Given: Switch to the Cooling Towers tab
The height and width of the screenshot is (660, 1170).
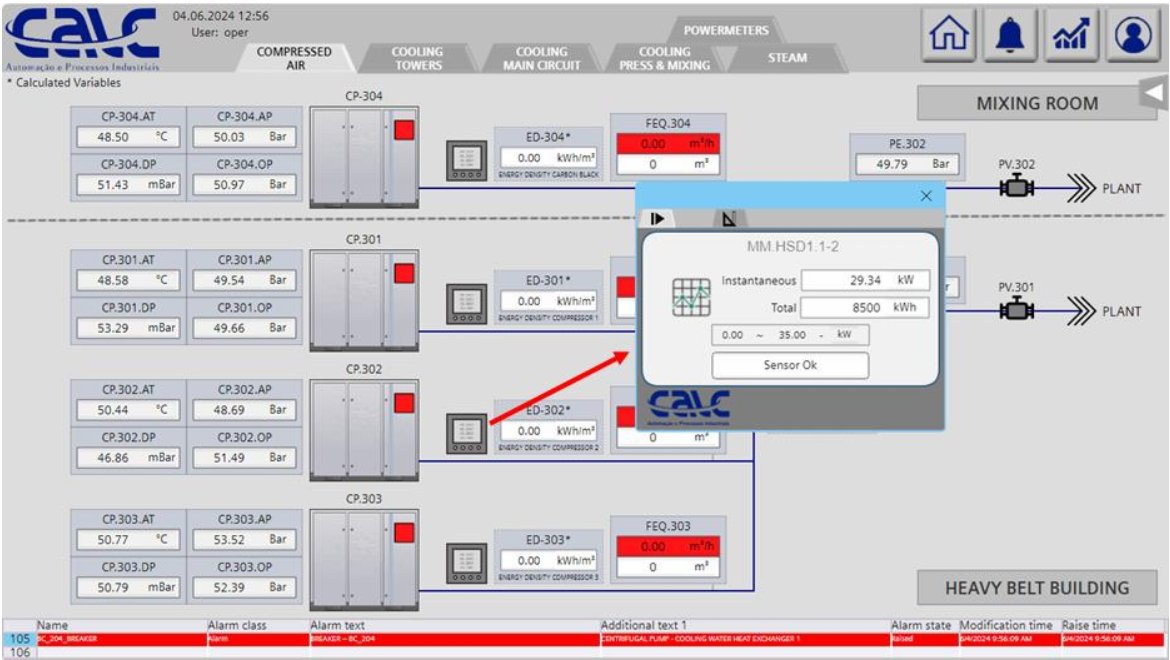Looking at the screenshot, I should click(417, 59).
